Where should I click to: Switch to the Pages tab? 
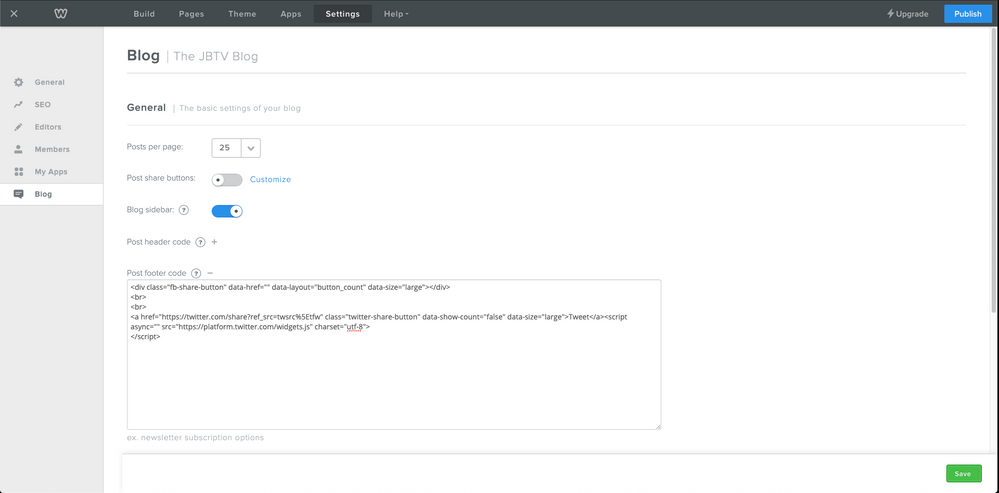click(191, 14)
